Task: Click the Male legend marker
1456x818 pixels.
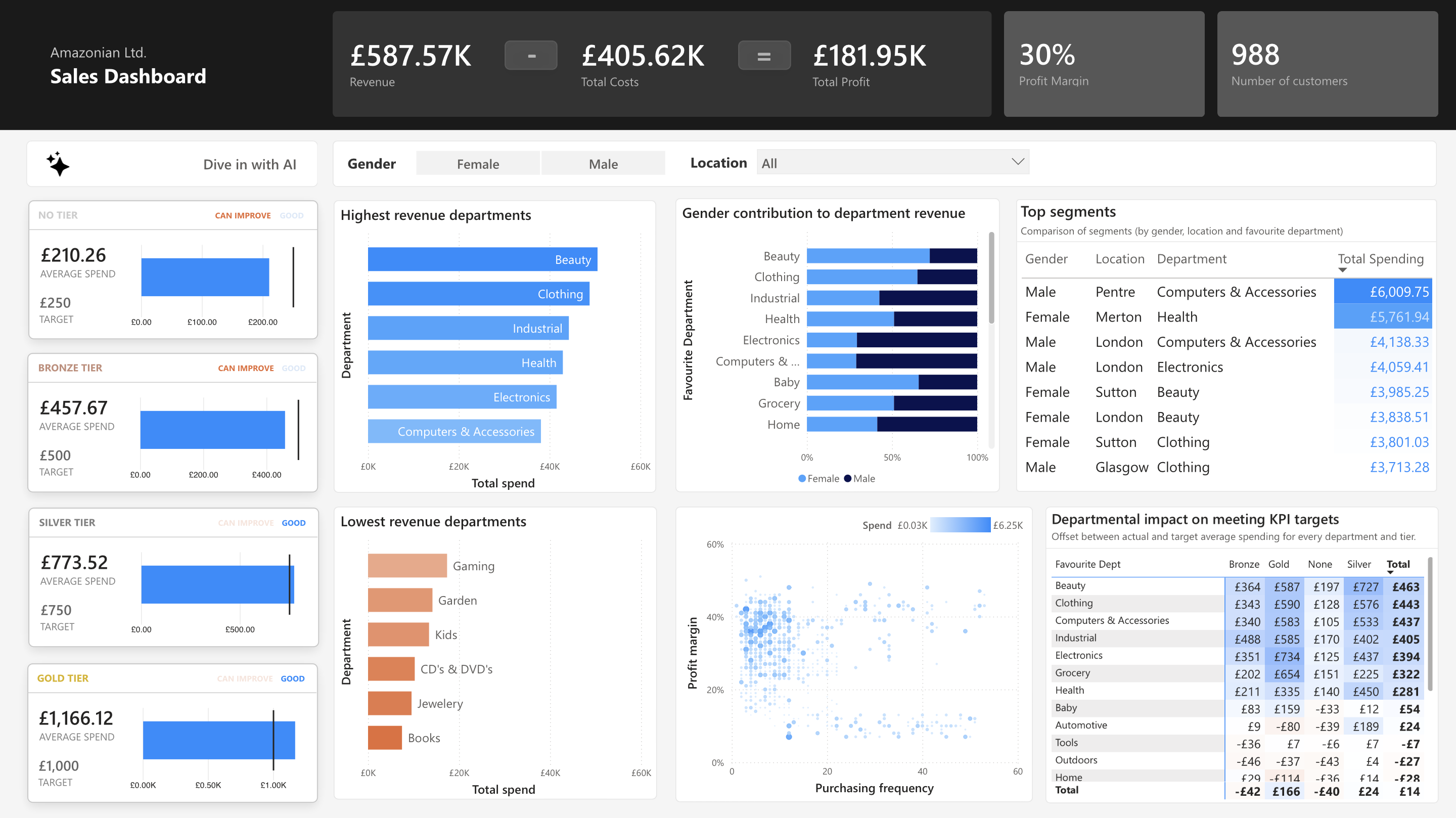Action: click(847, 478)
